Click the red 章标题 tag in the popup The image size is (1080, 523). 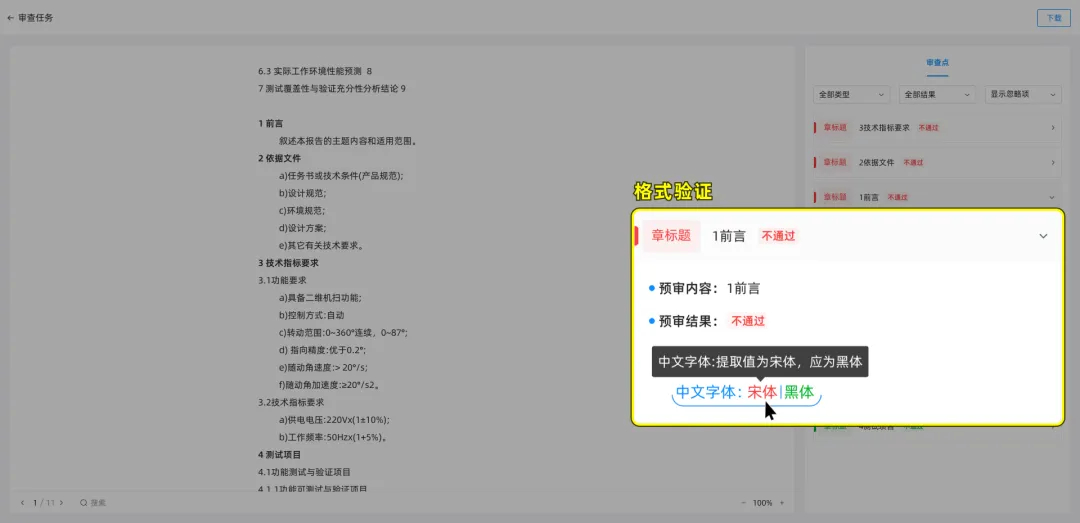(671, 236)
